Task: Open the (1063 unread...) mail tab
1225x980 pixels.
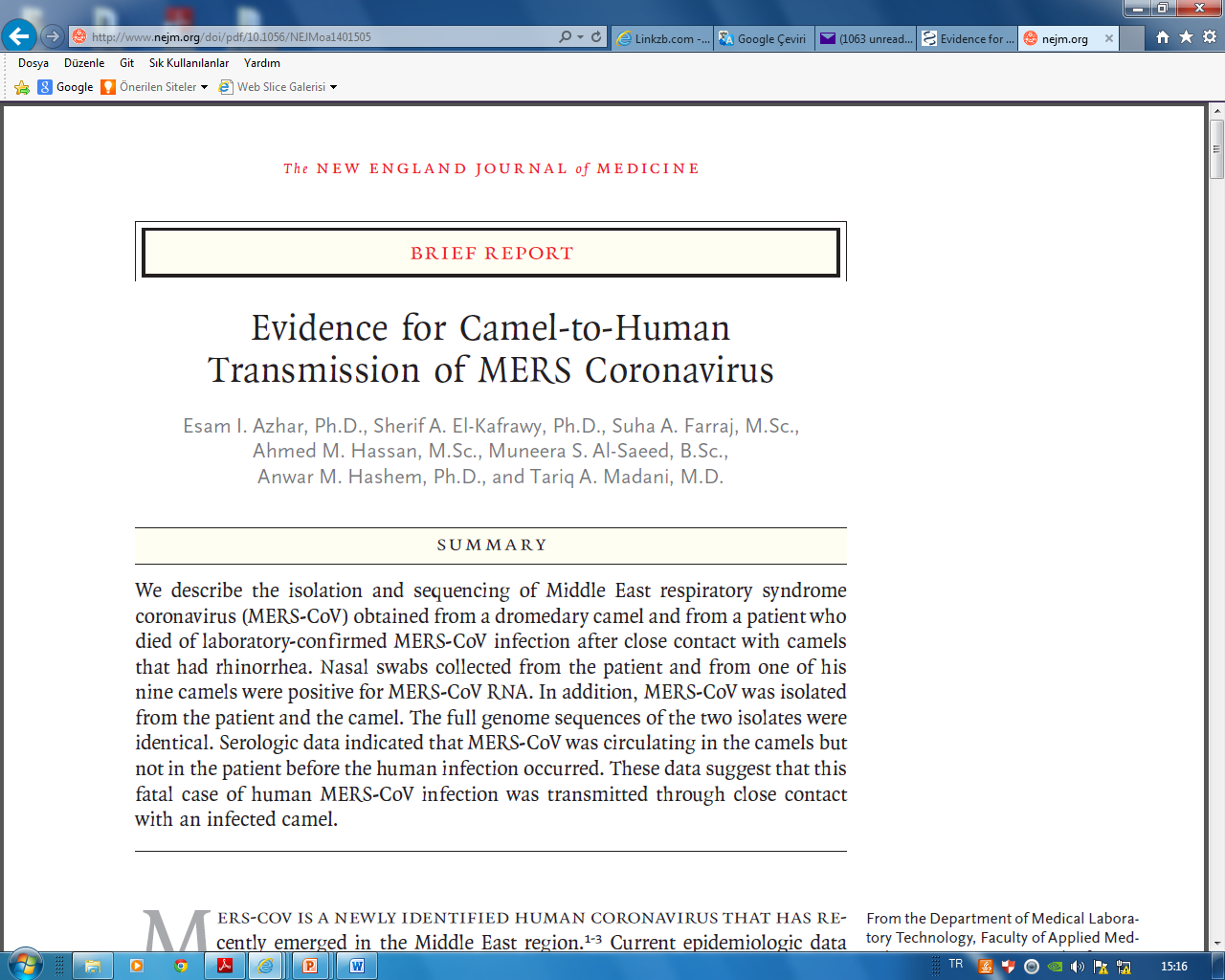Action: (x=866, y=38)
